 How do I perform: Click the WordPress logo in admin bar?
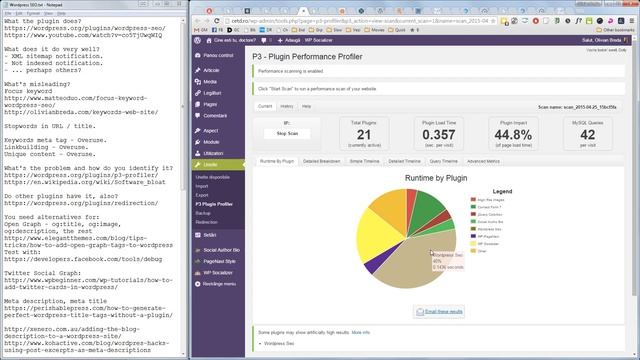(x=198, y=40)
